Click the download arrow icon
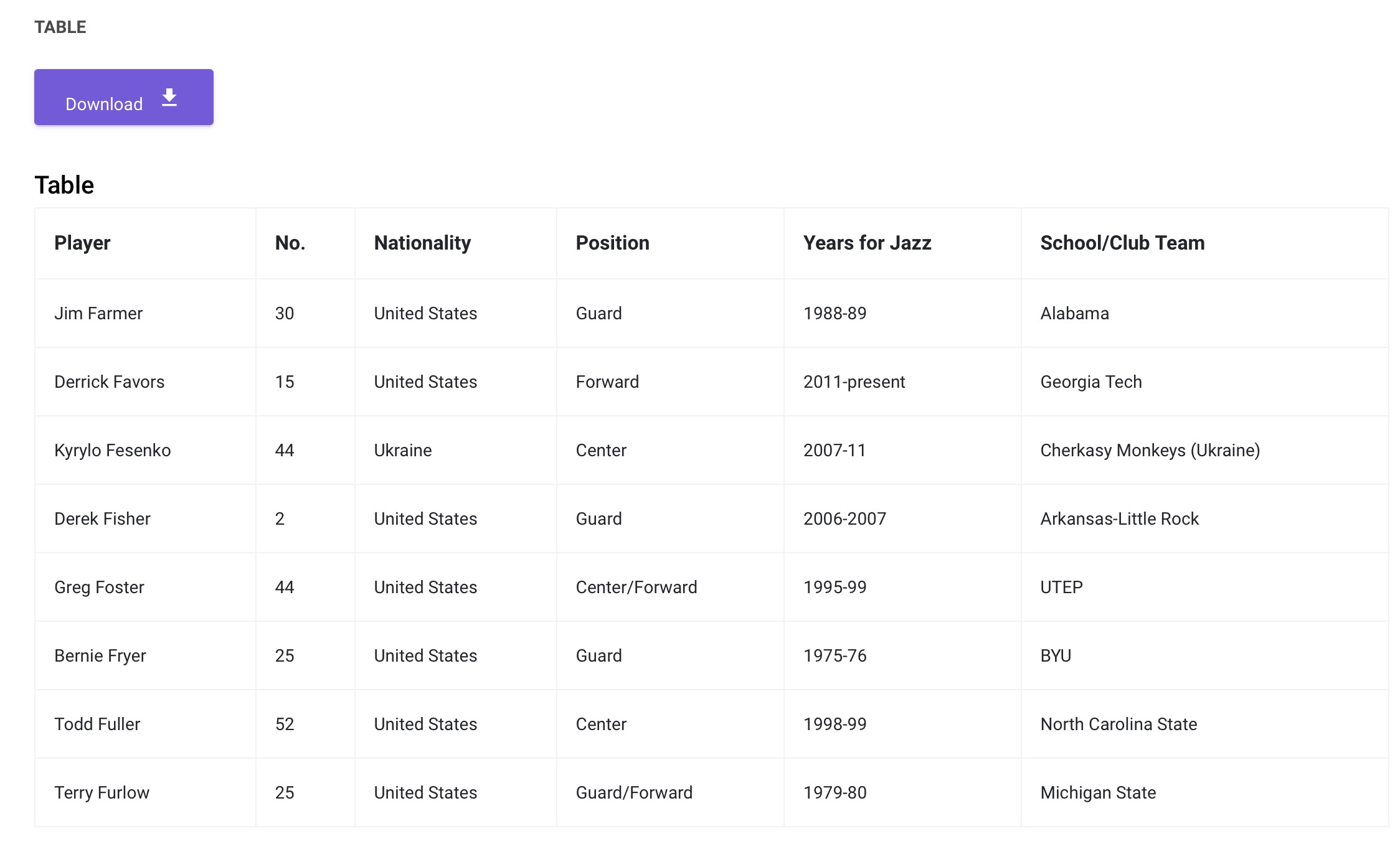 pos(169,98)
